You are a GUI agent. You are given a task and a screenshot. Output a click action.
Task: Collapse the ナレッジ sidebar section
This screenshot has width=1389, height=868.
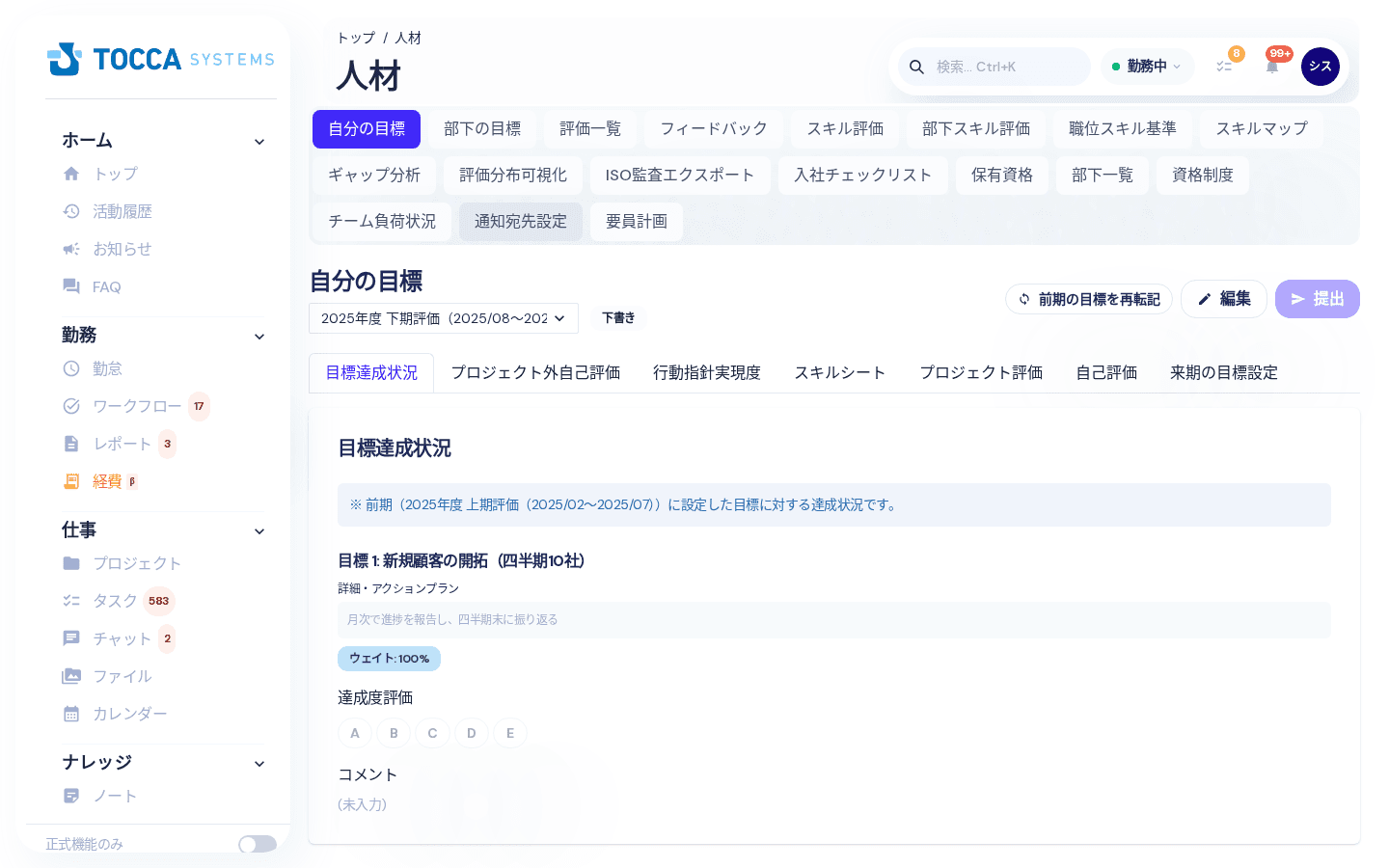[x=259, y=764]
